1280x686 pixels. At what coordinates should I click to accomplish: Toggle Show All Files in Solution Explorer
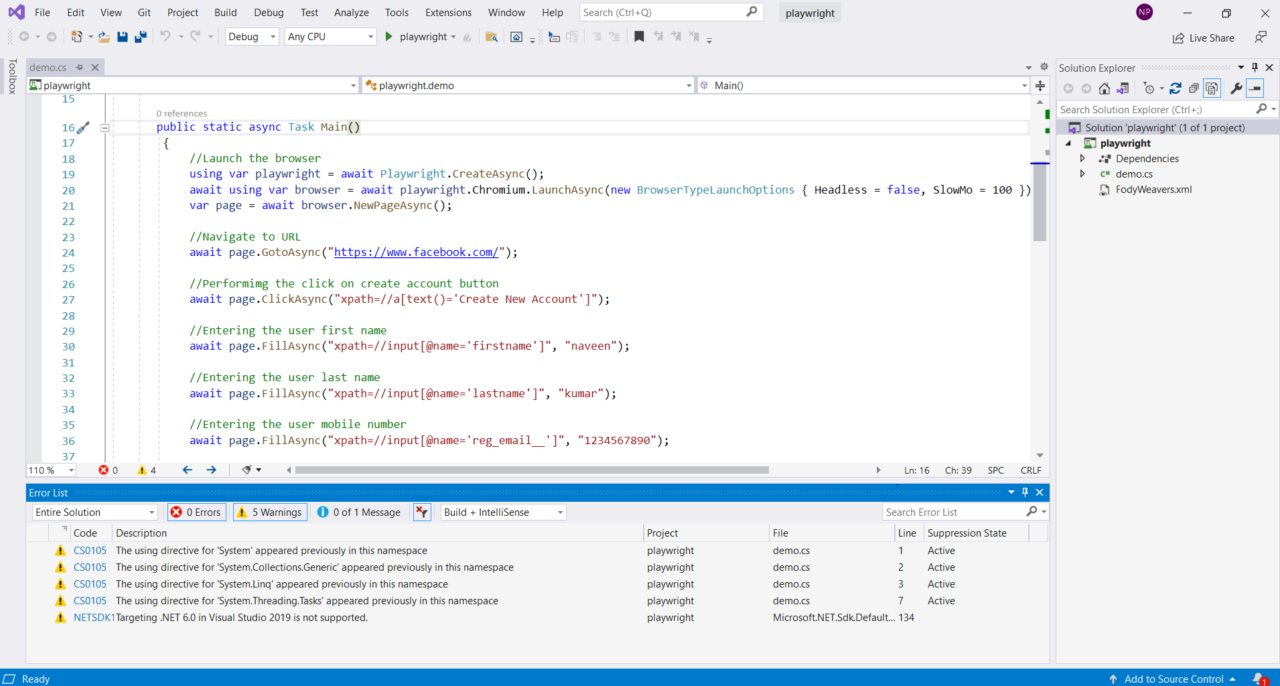[x=1211, y=88]
